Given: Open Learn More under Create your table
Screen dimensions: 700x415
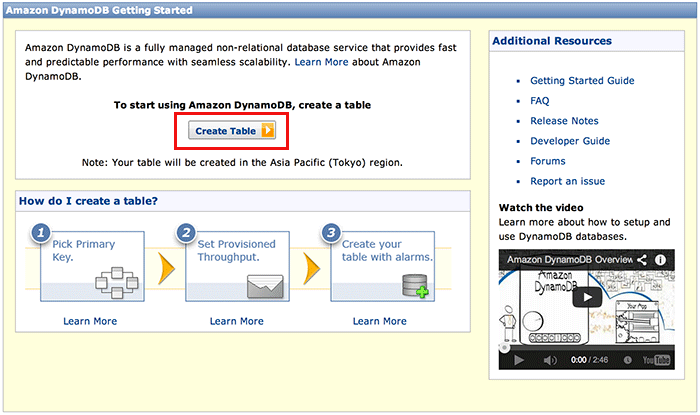Looking at the screenshot, I should click(380, 321).
